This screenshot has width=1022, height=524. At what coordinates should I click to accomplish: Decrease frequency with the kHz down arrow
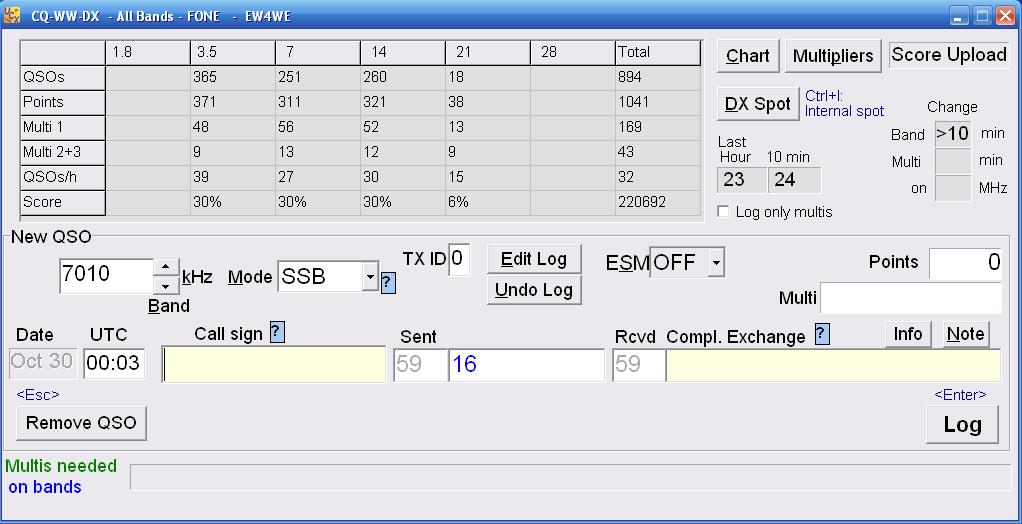tap(165, 286)
